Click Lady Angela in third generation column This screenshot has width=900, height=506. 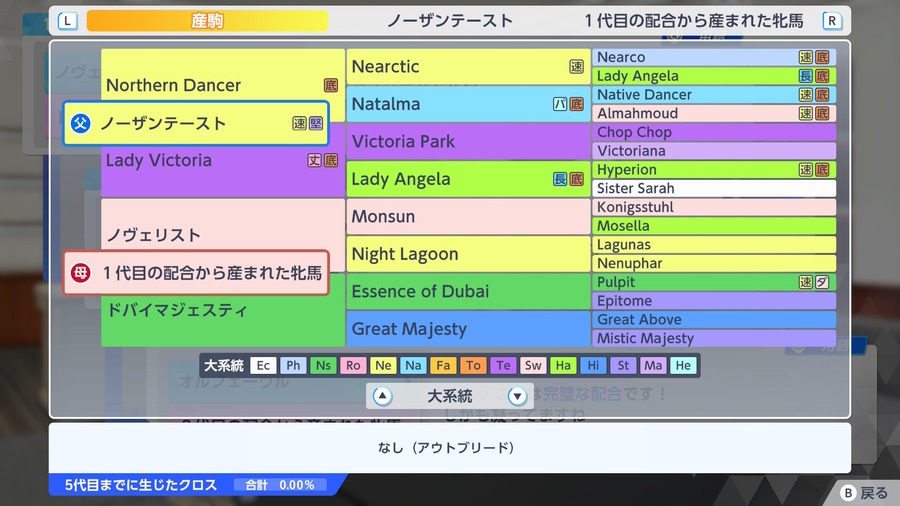click(x=468, y=179)
